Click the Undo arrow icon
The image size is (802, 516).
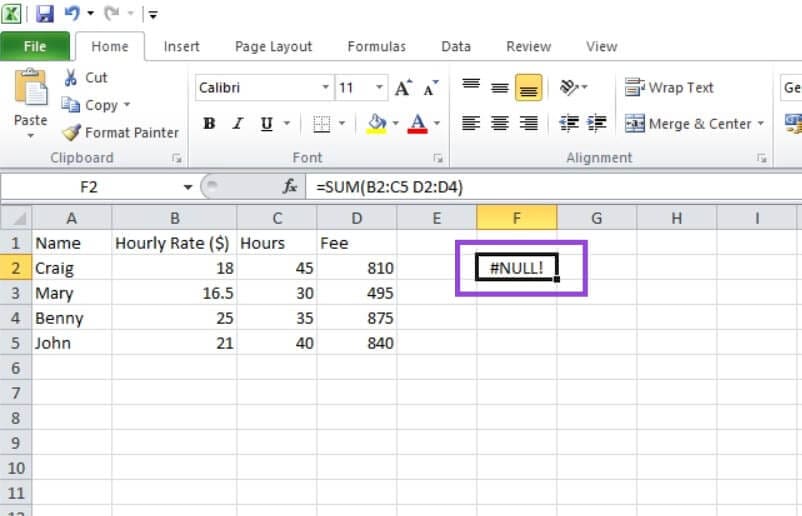[x=72, y=14]
